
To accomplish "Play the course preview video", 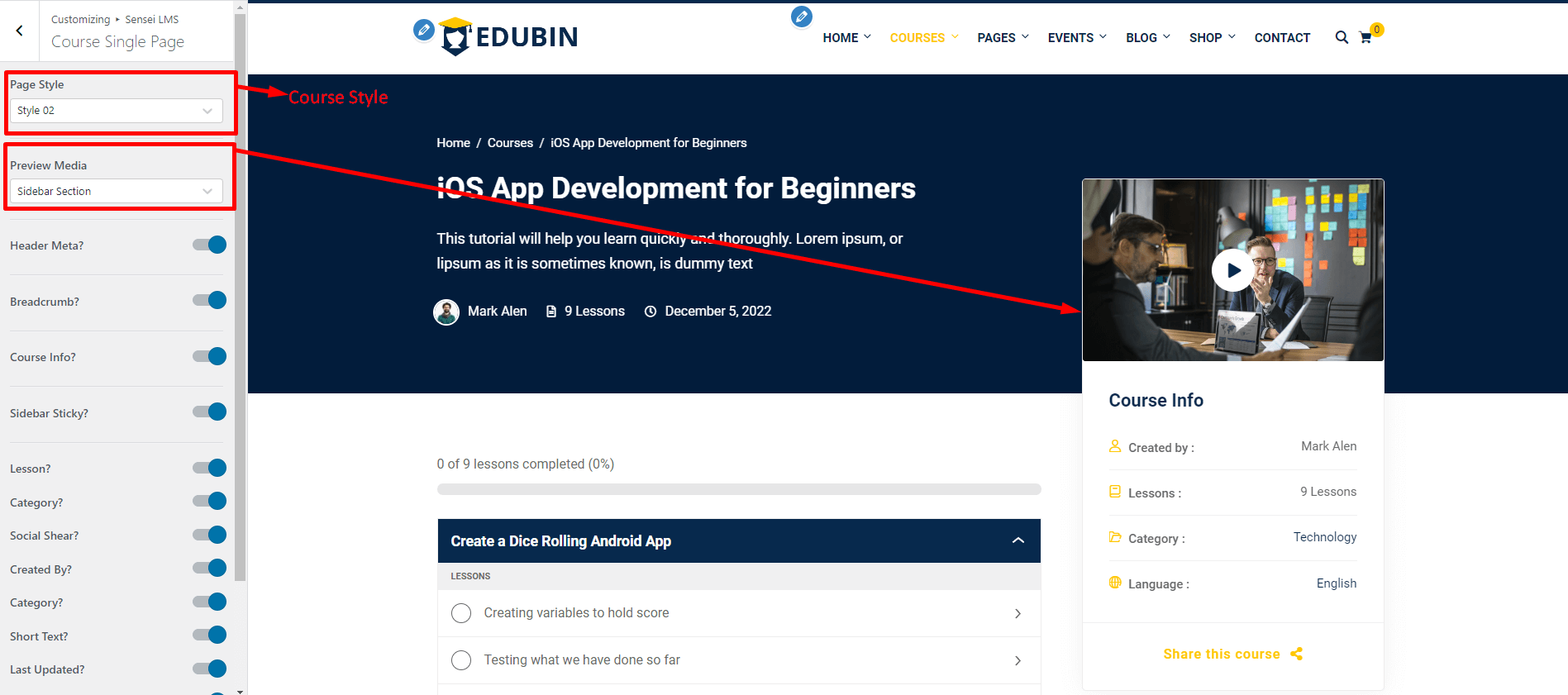I will coord(1232,270).
